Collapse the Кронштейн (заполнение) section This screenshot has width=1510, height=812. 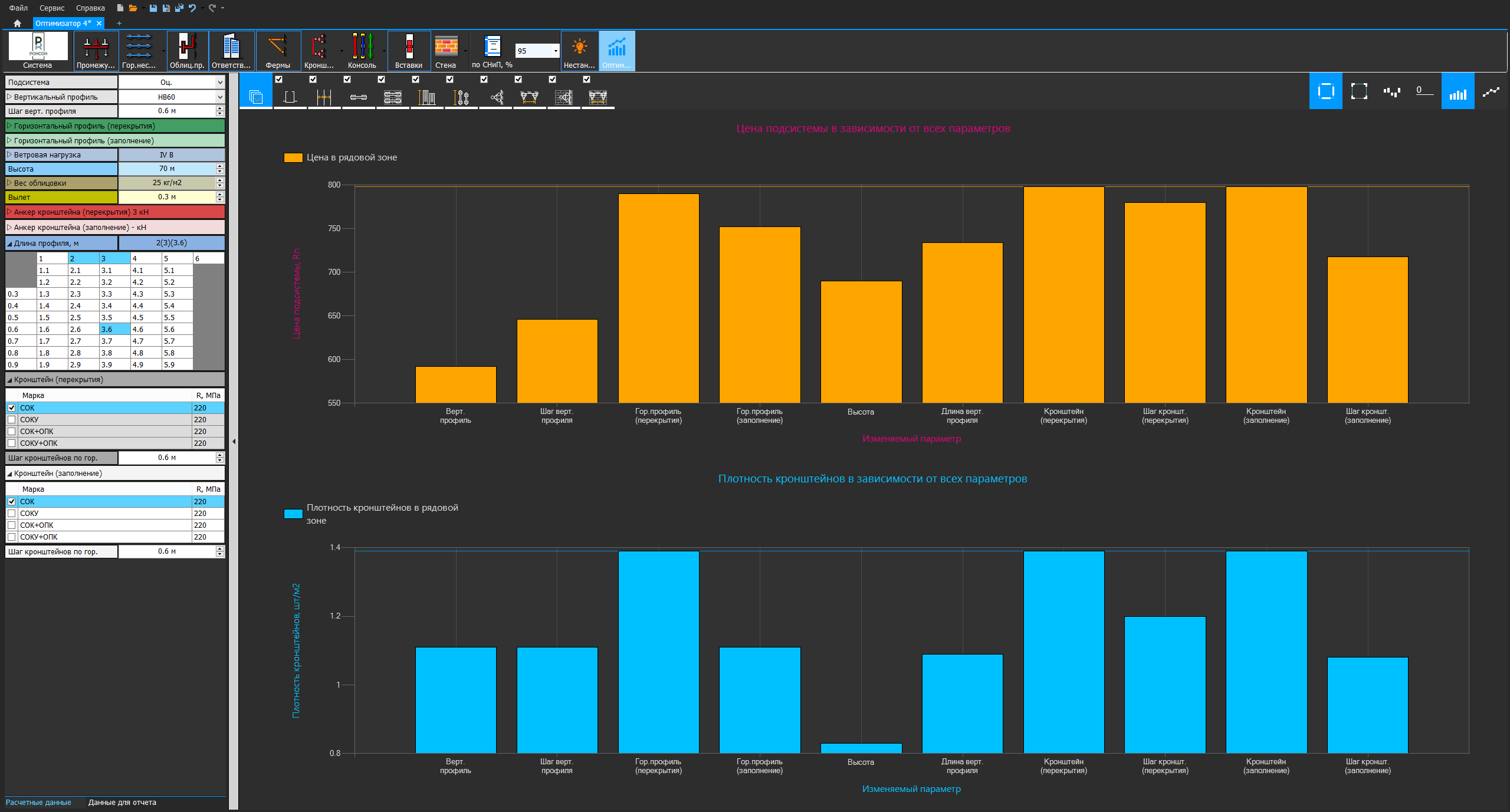coord(9,474)
